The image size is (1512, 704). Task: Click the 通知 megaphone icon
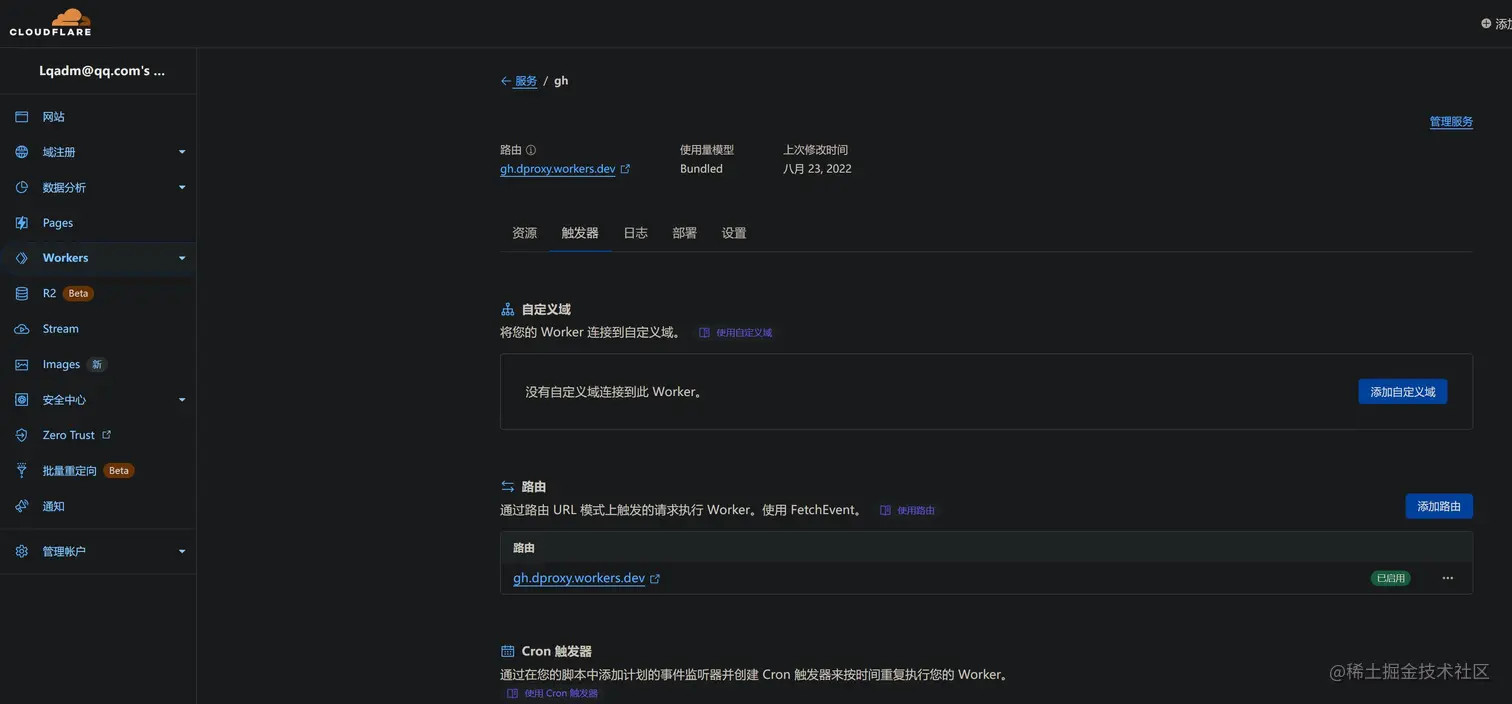coord(22,506)
